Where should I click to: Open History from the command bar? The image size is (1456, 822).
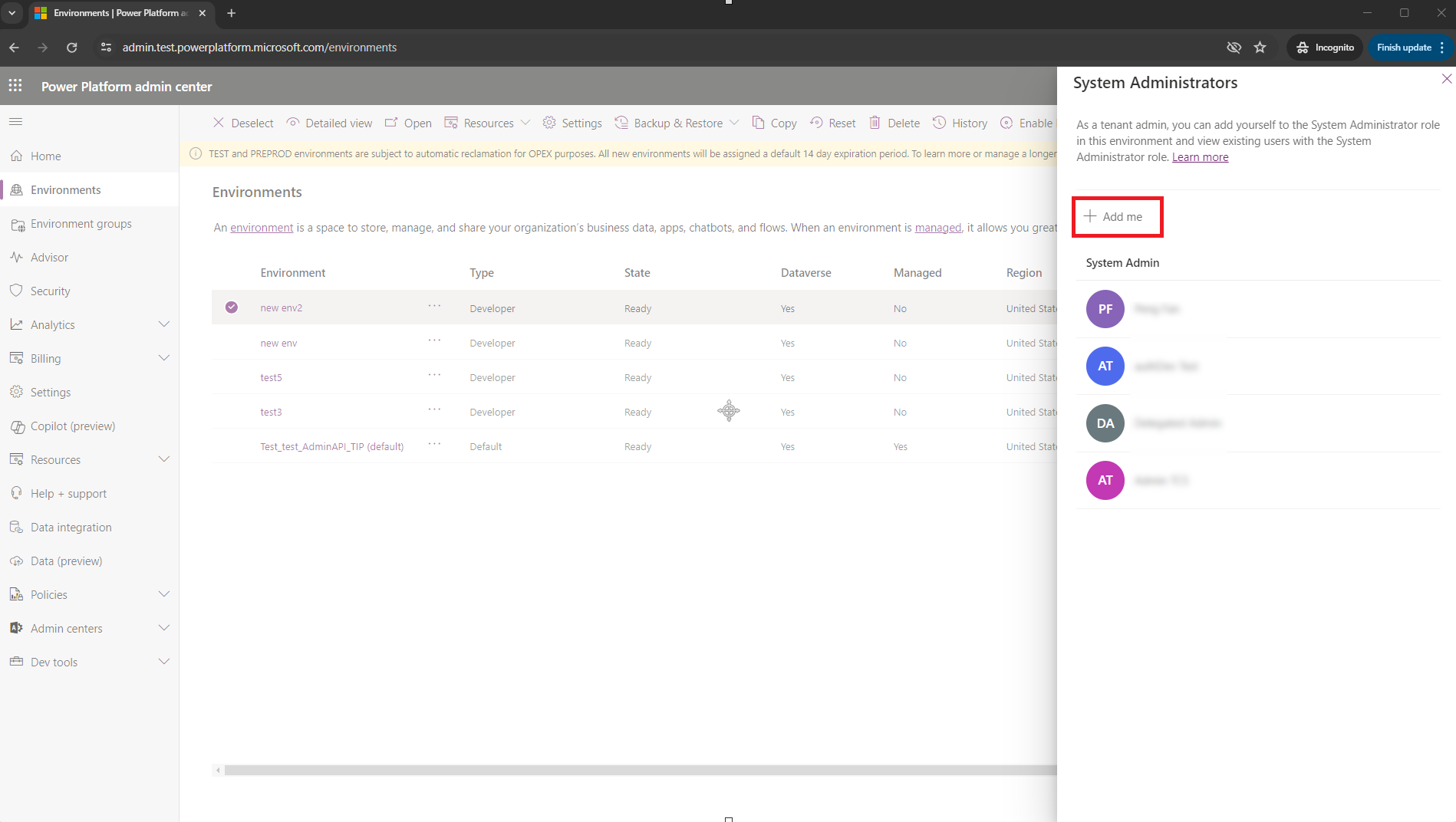[960, 123]
